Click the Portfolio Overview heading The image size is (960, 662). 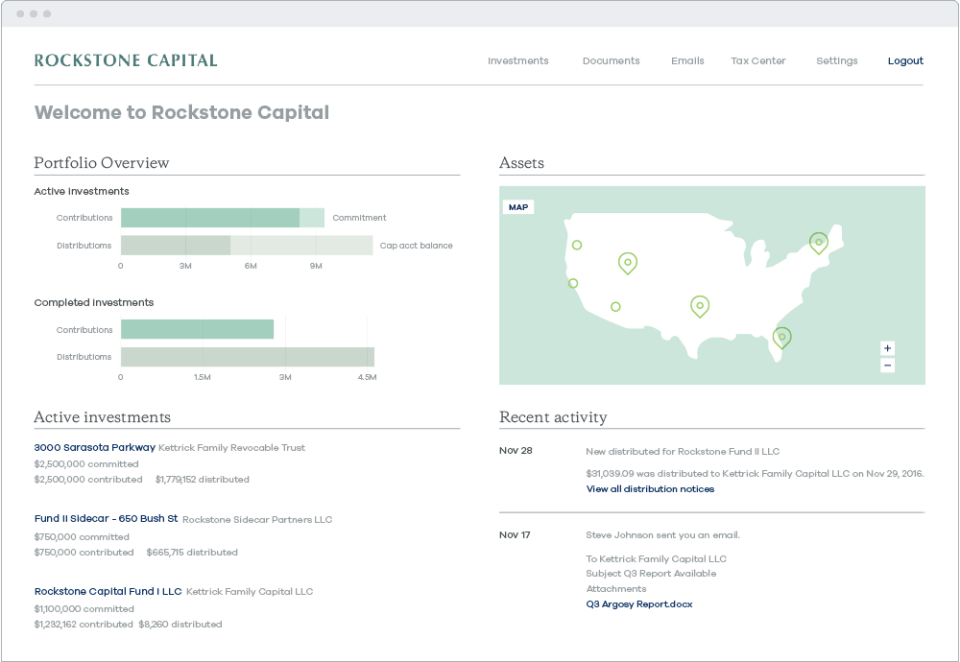point(102,163)
